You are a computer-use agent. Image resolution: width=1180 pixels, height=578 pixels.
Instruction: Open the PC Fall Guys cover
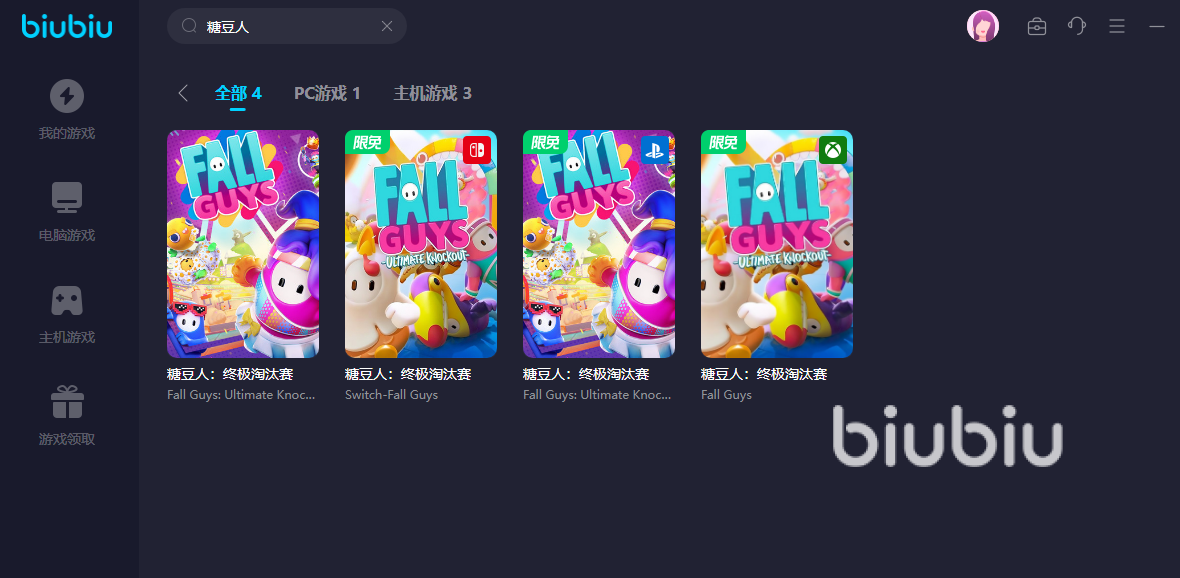pos(243,244)
